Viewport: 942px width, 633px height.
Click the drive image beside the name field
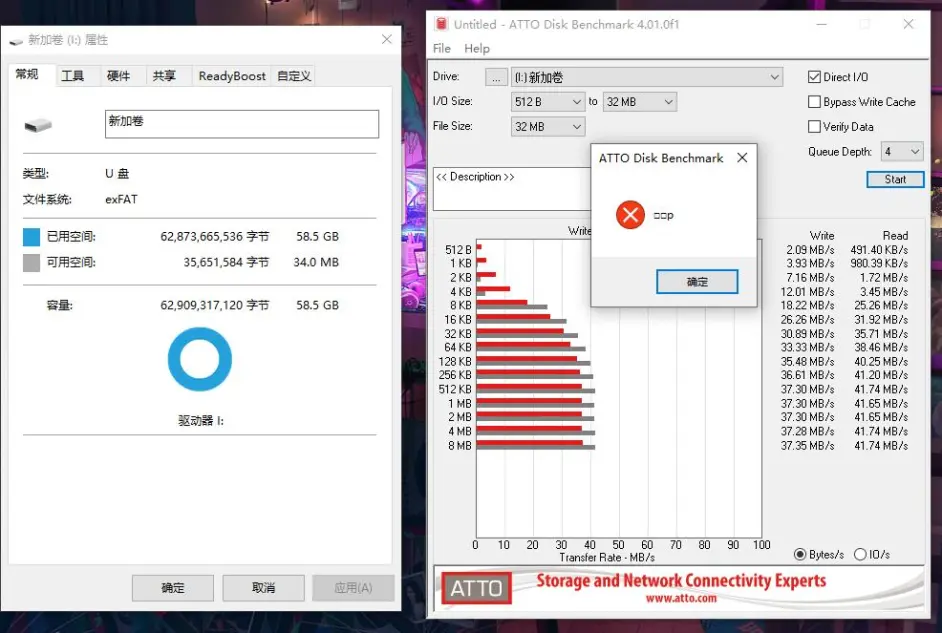pos(38,125)
